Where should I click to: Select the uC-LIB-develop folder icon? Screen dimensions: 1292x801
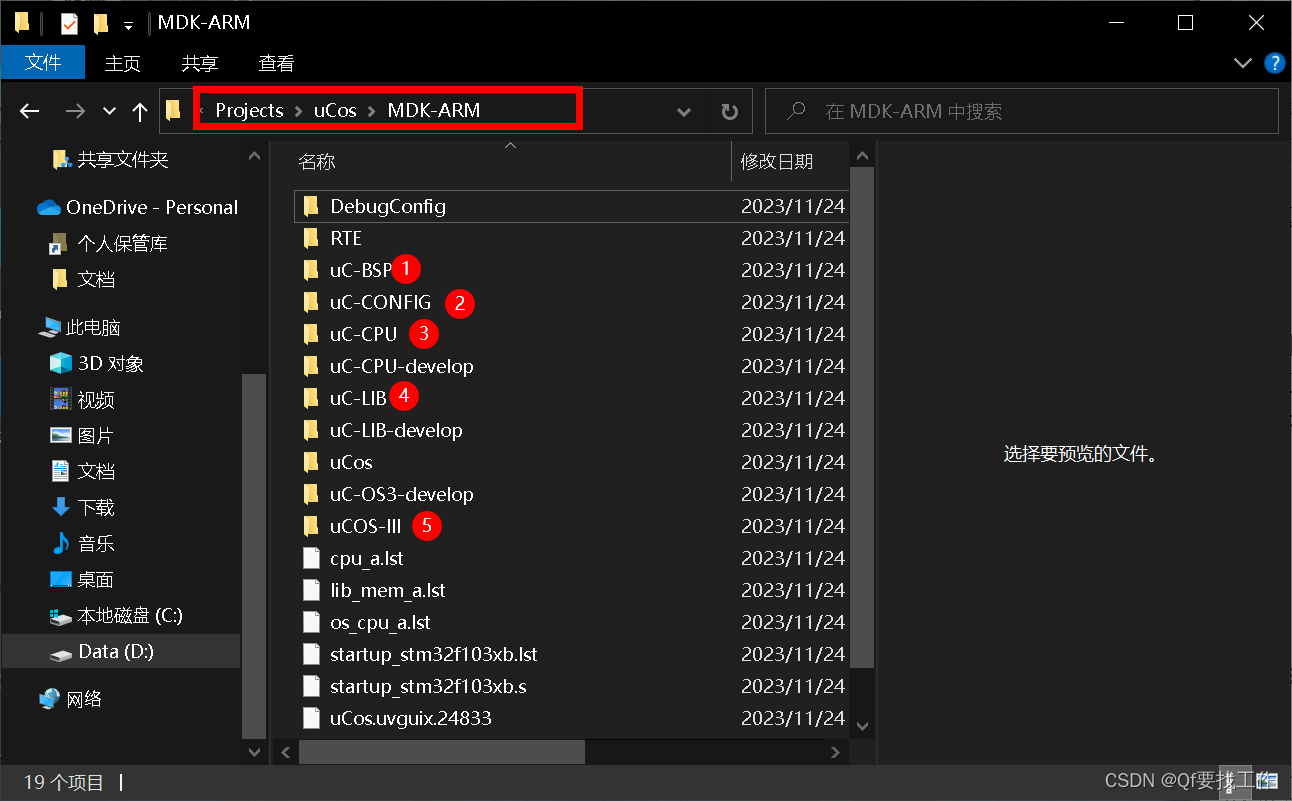[311, 430]
